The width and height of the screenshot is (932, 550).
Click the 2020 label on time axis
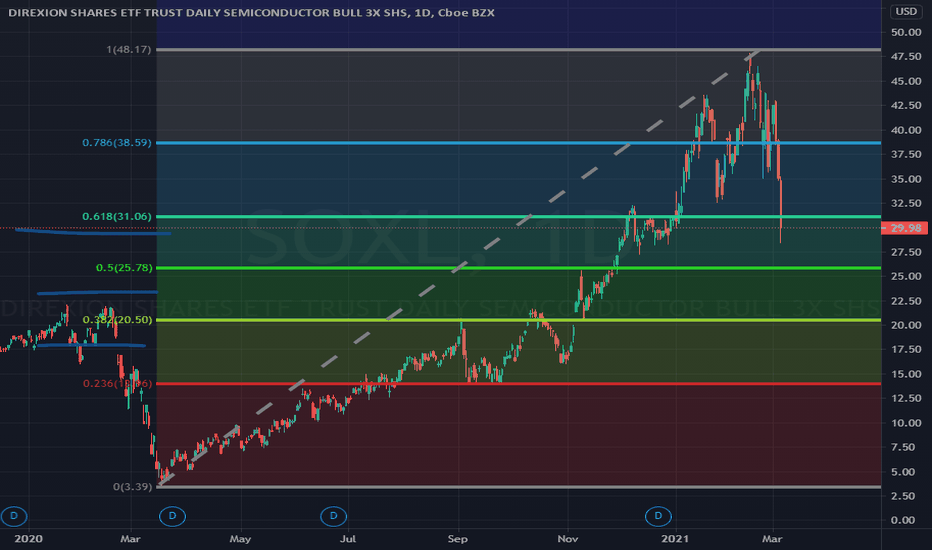click(x=29, y=539)
